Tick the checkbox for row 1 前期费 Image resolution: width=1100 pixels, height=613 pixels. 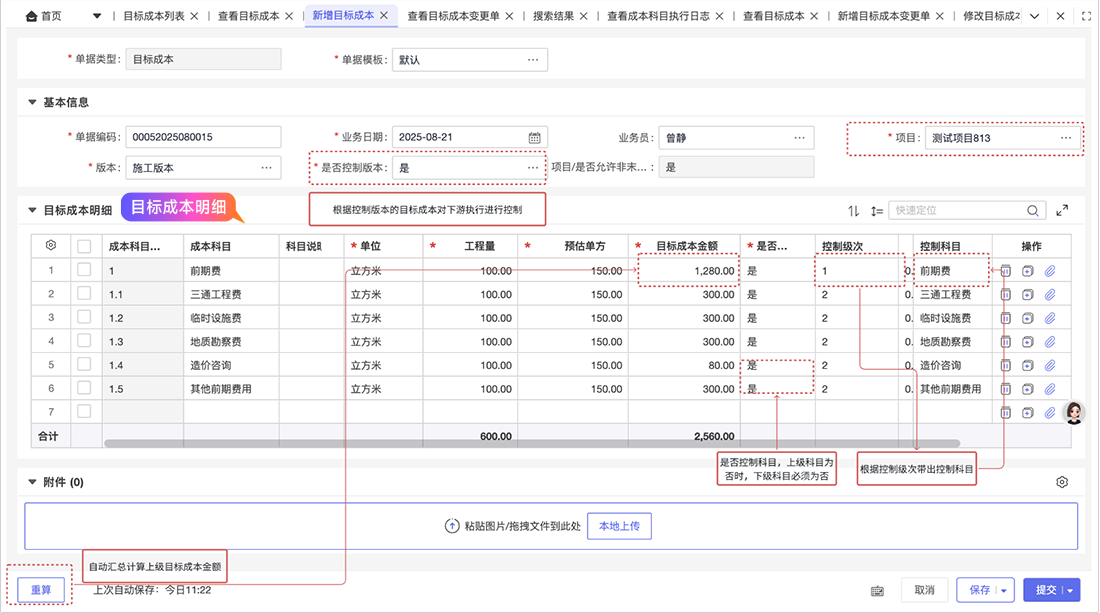pyautogui.click(x=85, y=270)
